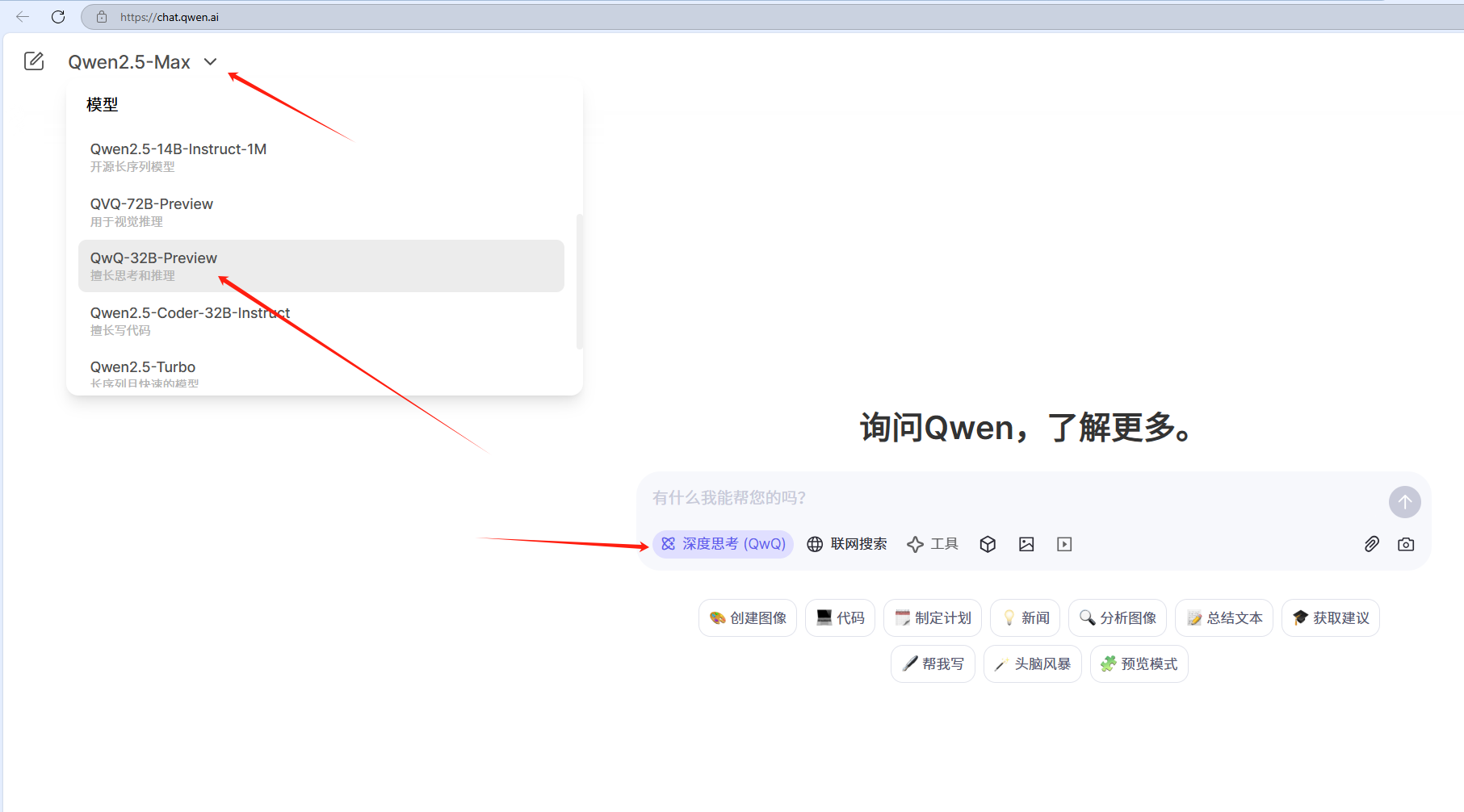Click the paperclip attach file icon
This screenshot has height=812, width=1464.
pos(1371,544)
